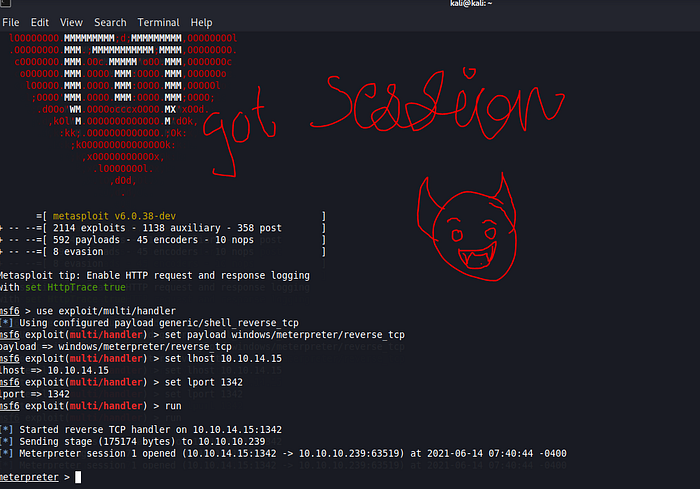Open the Terminal menu

pos(158,22)
